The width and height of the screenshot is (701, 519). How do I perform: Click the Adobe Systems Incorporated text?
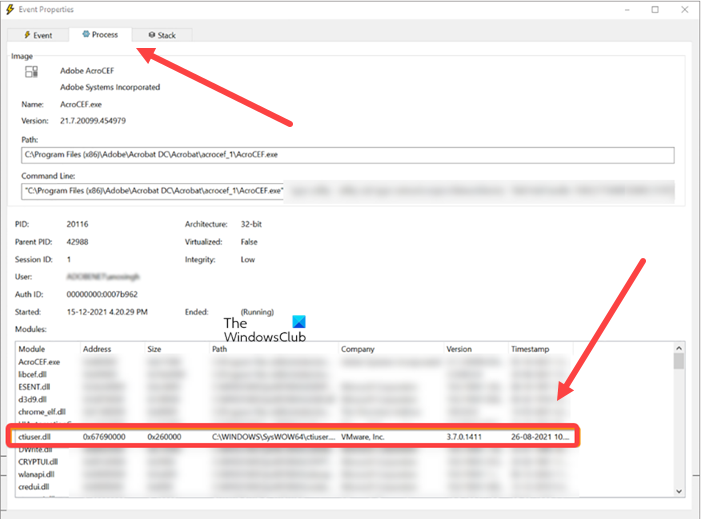pos(110,87)
